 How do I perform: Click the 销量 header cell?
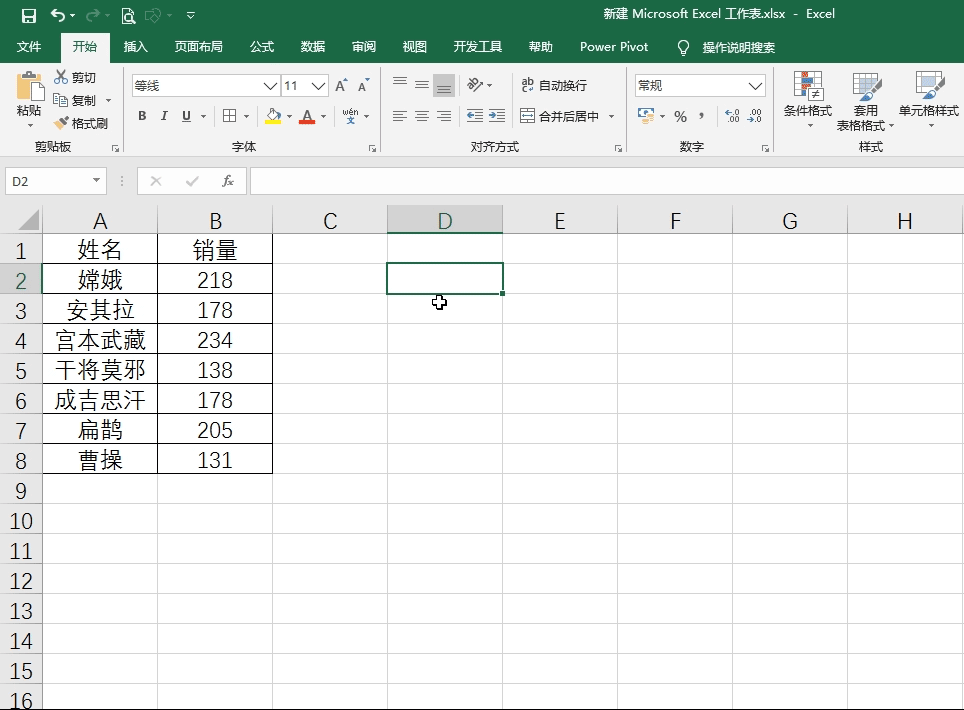pos(215,250)
